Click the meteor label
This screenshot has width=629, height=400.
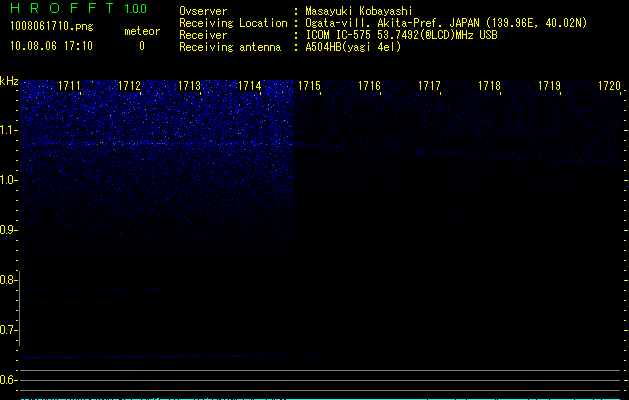pos(142,31)
